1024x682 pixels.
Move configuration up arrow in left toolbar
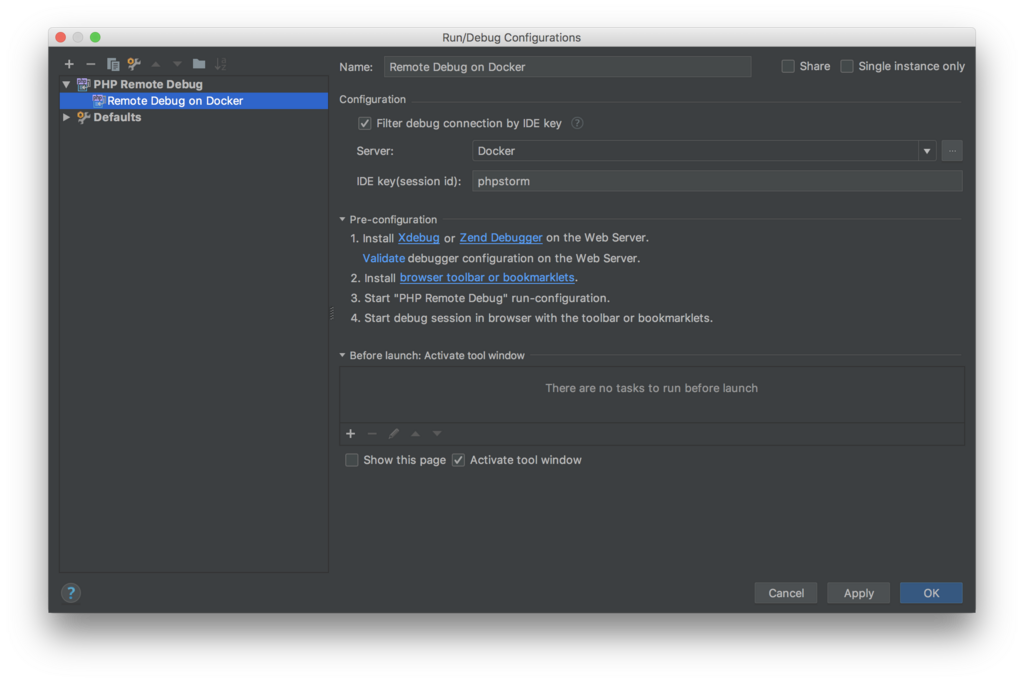coord(155,64)
